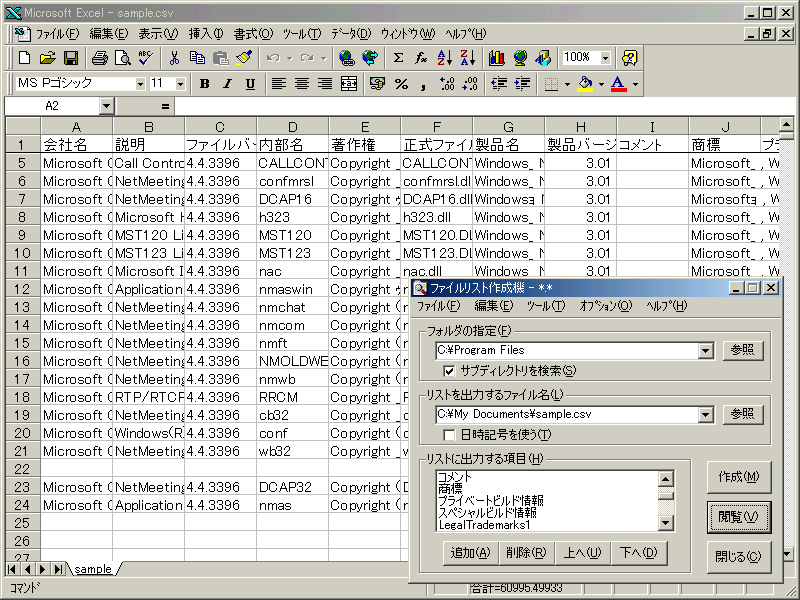Save the workbook using the floppy icon
800x600 pixels.
click(x=71, y=58)
